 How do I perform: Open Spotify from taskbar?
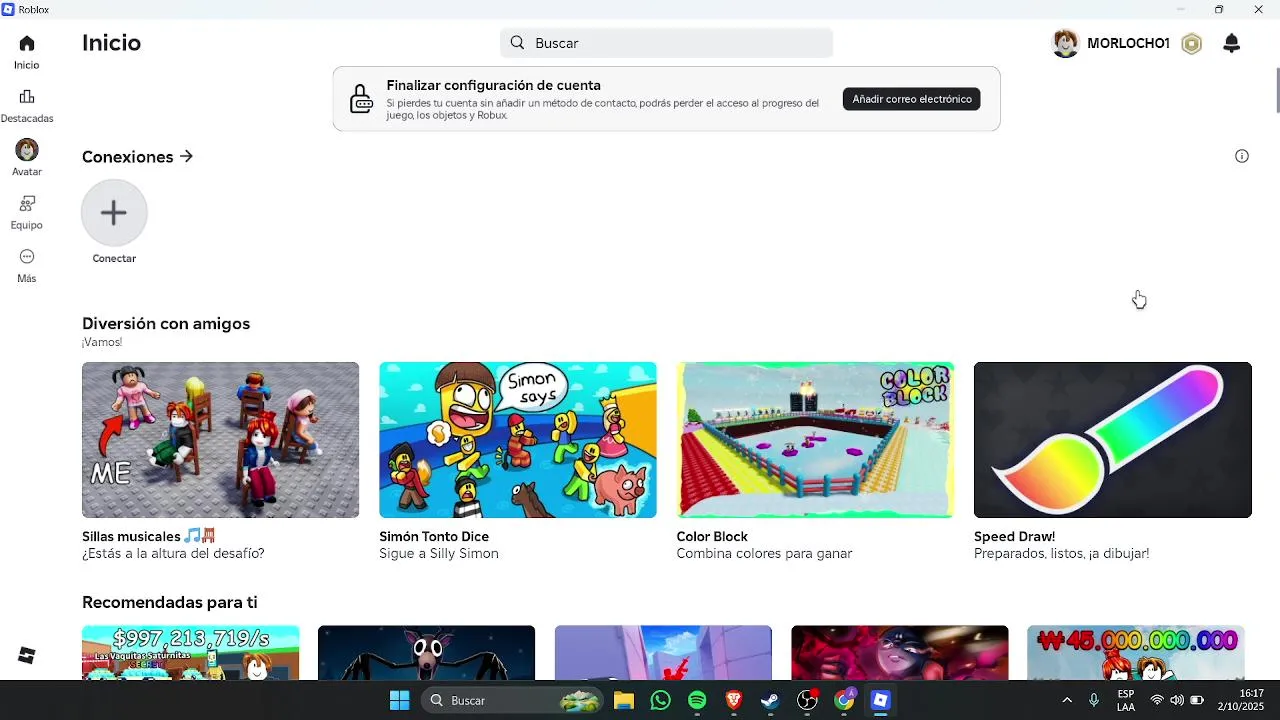pos(697,700)
